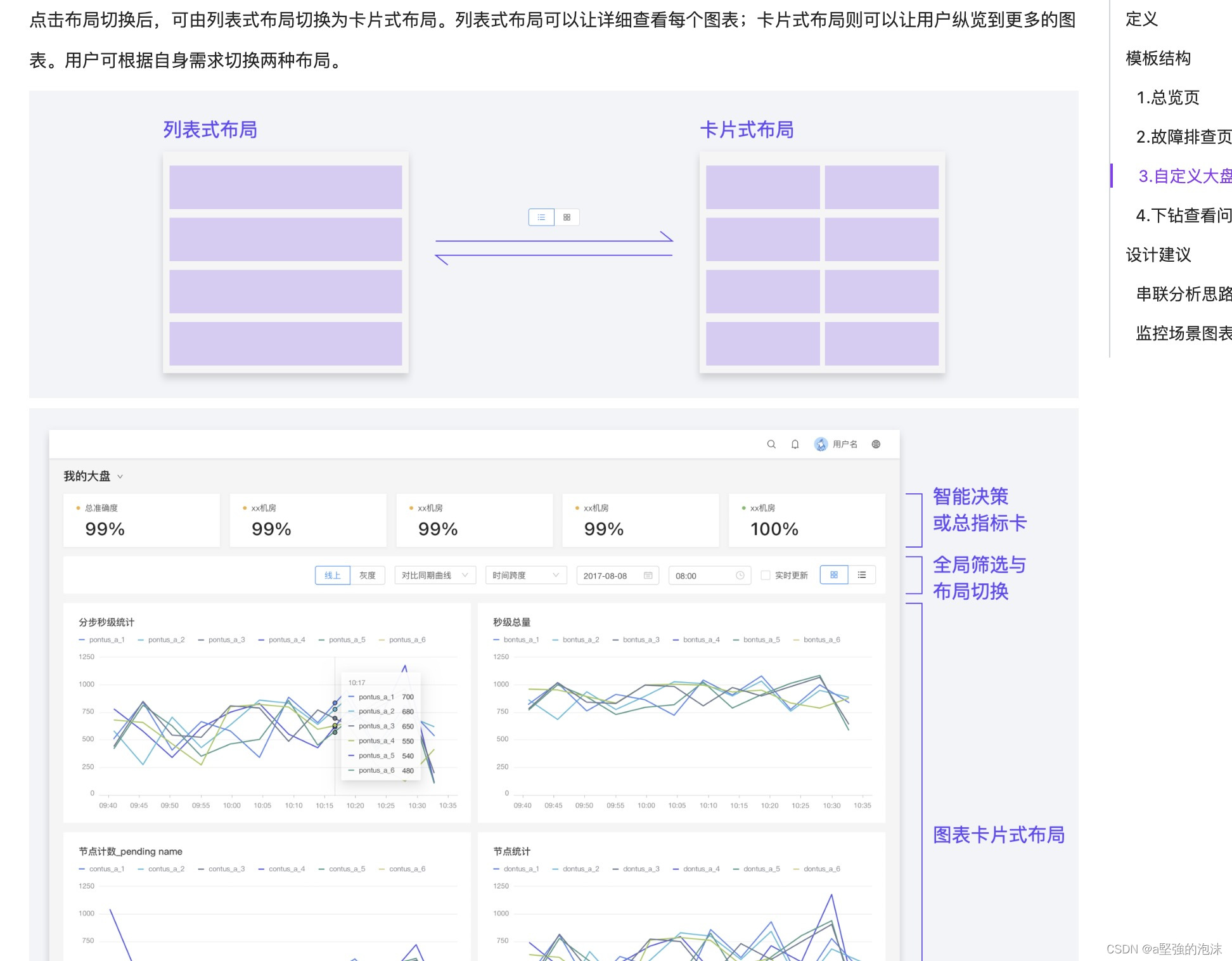
Task: Open the 对比同期曲线 dropdown
Action: tap(435, 576)
